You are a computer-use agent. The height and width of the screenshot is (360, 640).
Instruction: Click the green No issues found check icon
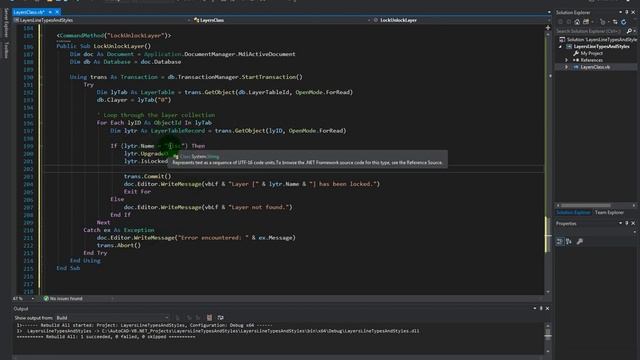pos(46,299)
